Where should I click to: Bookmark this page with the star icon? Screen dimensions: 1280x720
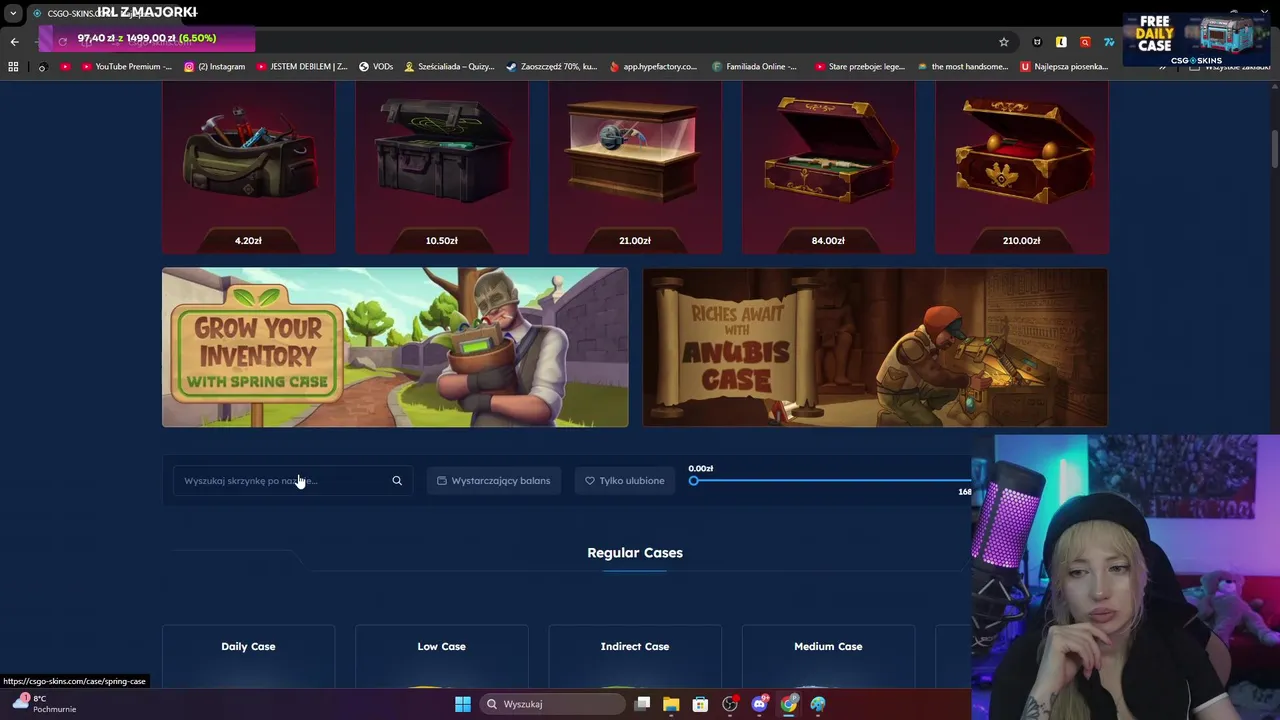(x=1004, y=42)
